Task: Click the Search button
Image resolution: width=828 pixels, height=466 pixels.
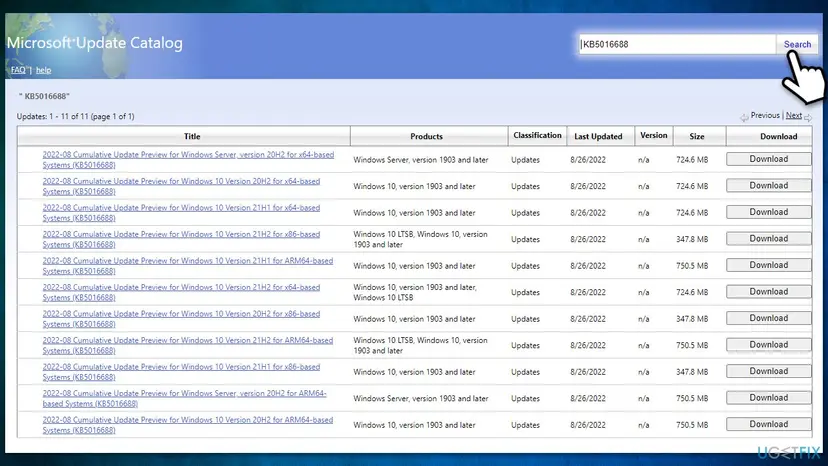Action: pyautogui.click(x=797, y=44)
